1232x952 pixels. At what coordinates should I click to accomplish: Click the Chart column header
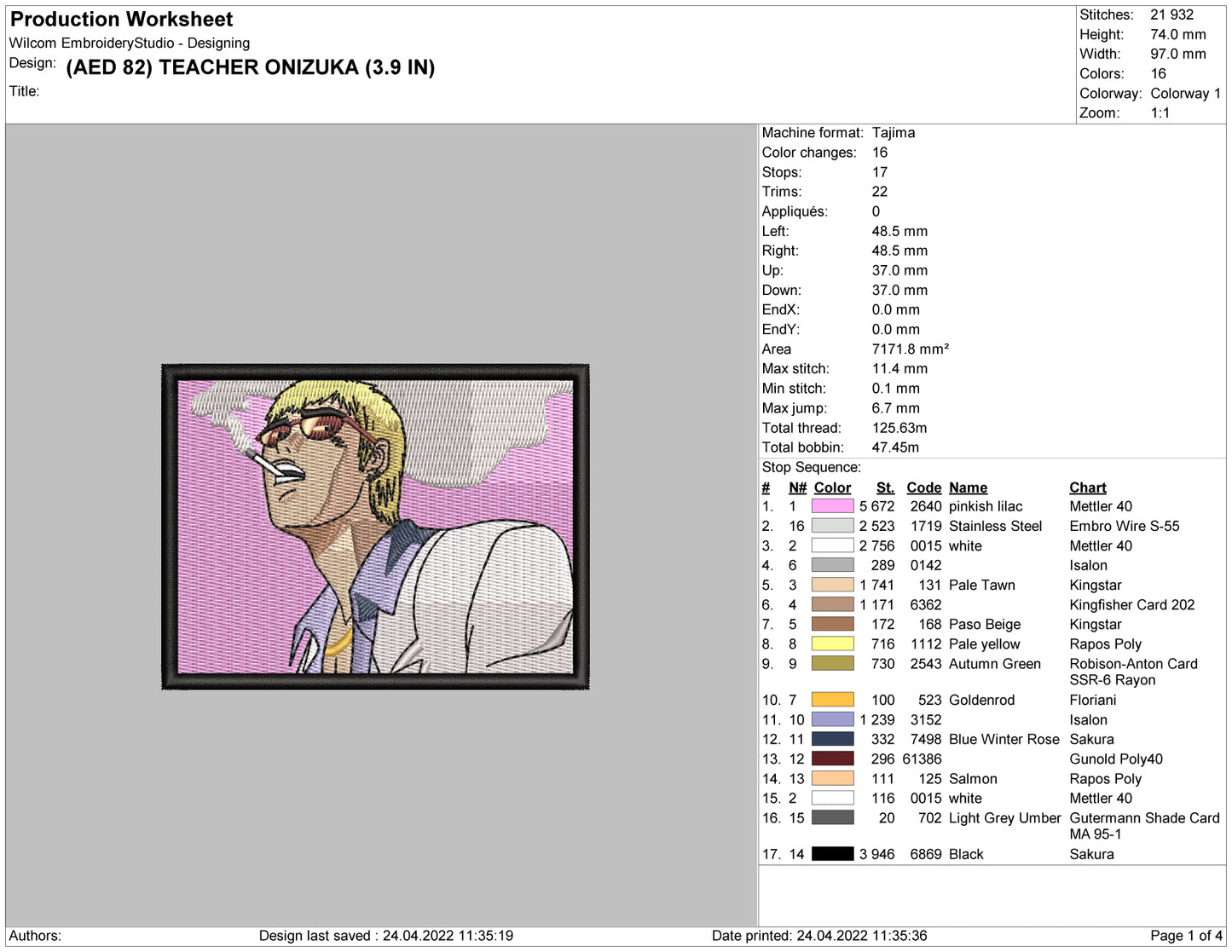1088,488
